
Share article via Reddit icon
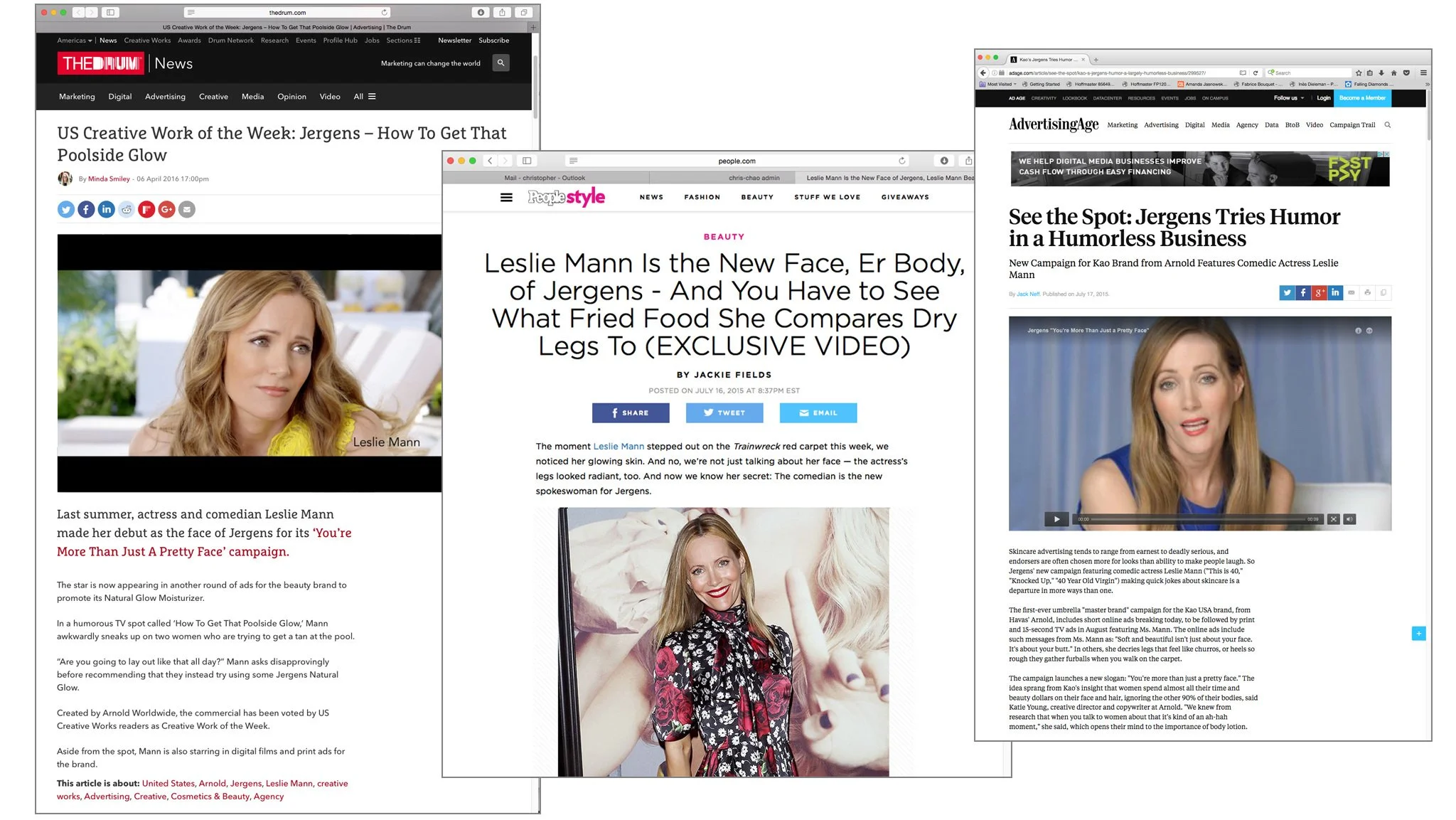tap(127, 209)
